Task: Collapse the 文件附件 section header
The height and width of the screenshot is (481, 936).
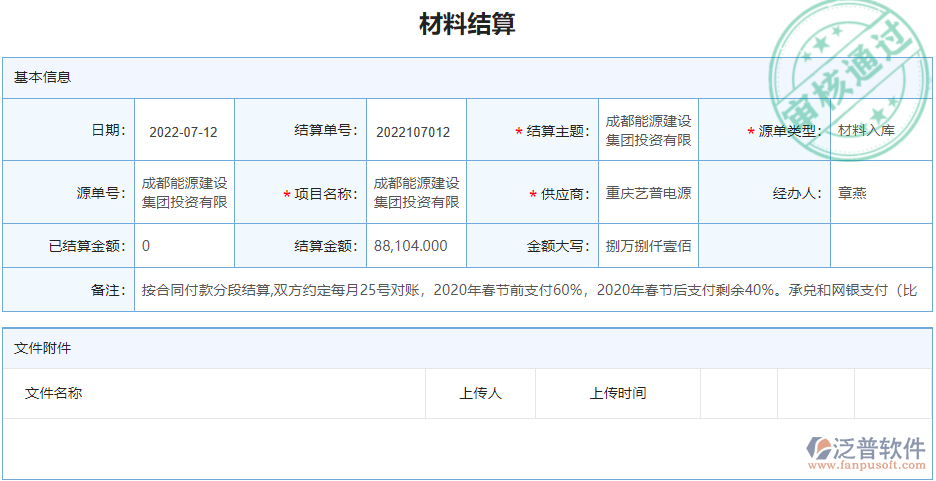Action: coord(42,348)
